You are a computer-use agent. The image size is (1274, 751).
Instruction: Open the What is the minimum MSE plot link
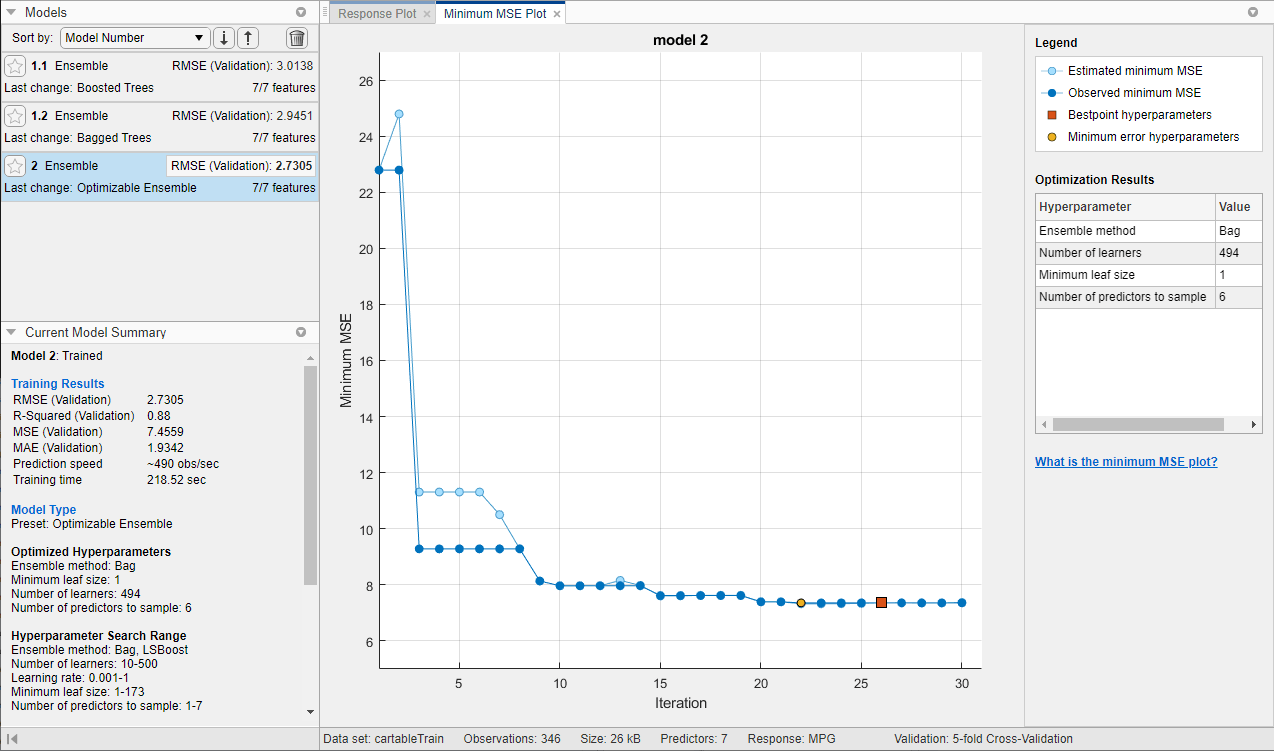(1126, 461)
